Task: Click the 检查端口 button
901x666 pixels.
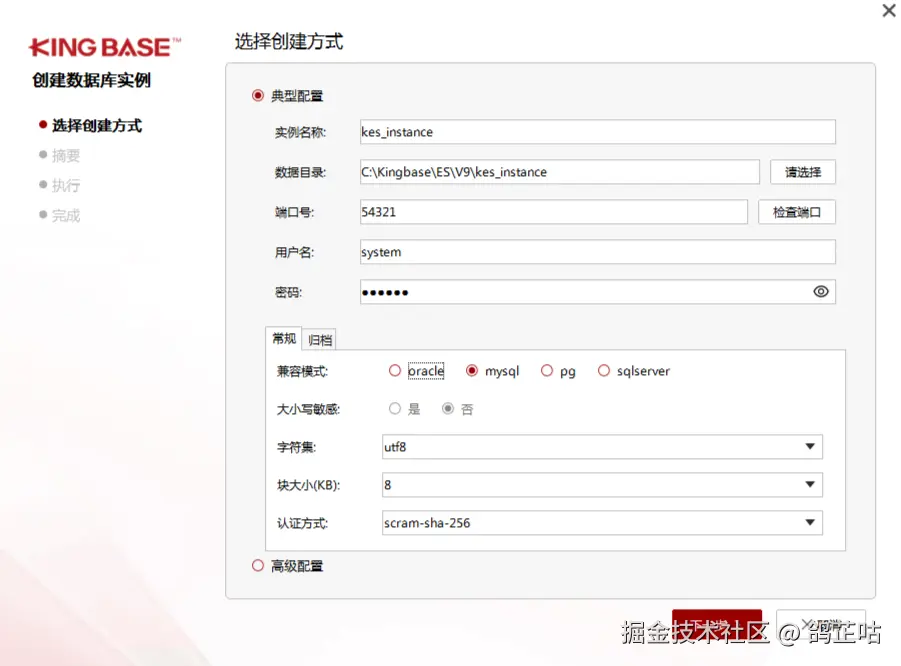Action: point(796,212)
